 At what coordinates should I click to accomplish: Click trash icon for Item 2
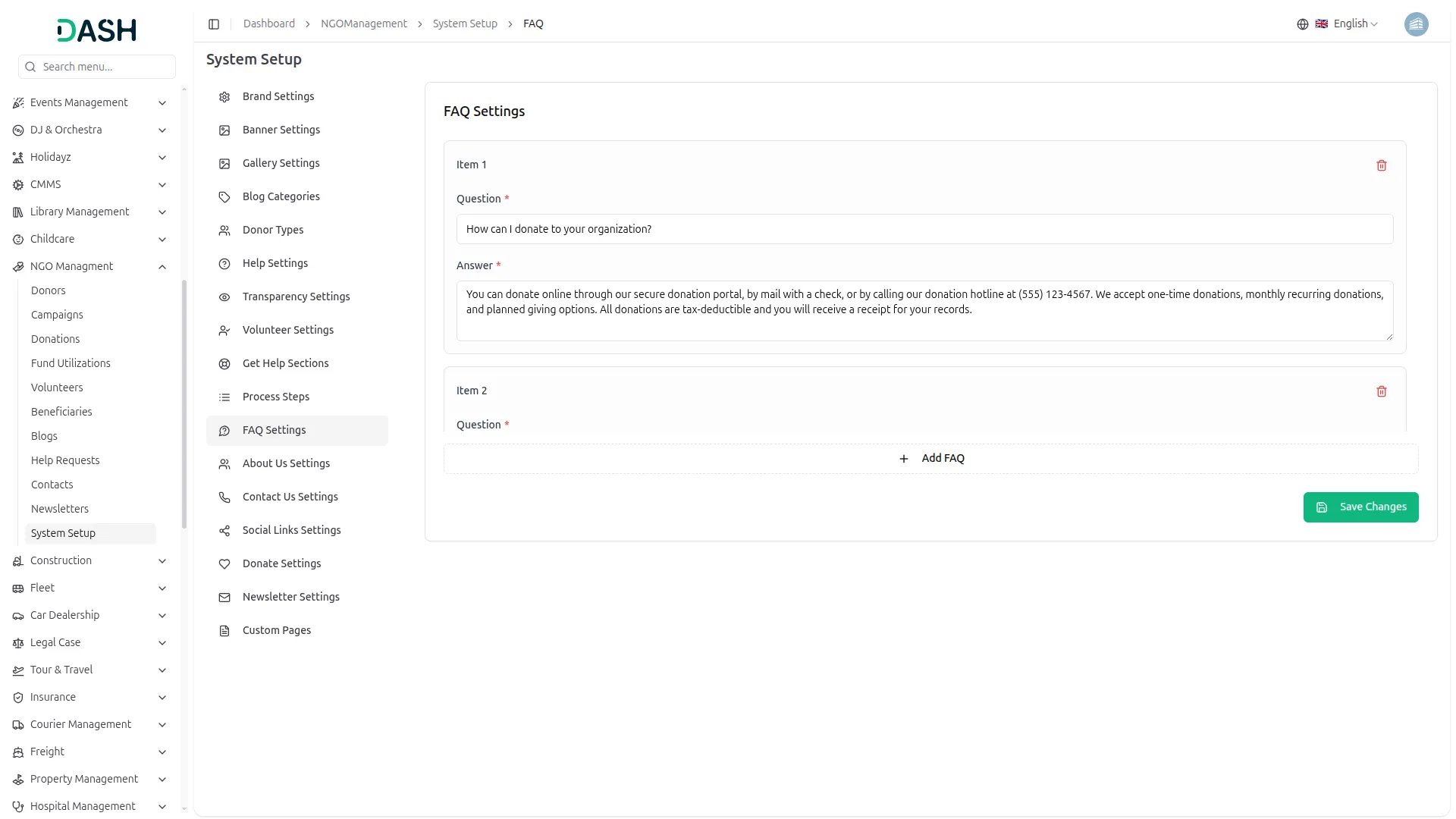[1381, 391]
